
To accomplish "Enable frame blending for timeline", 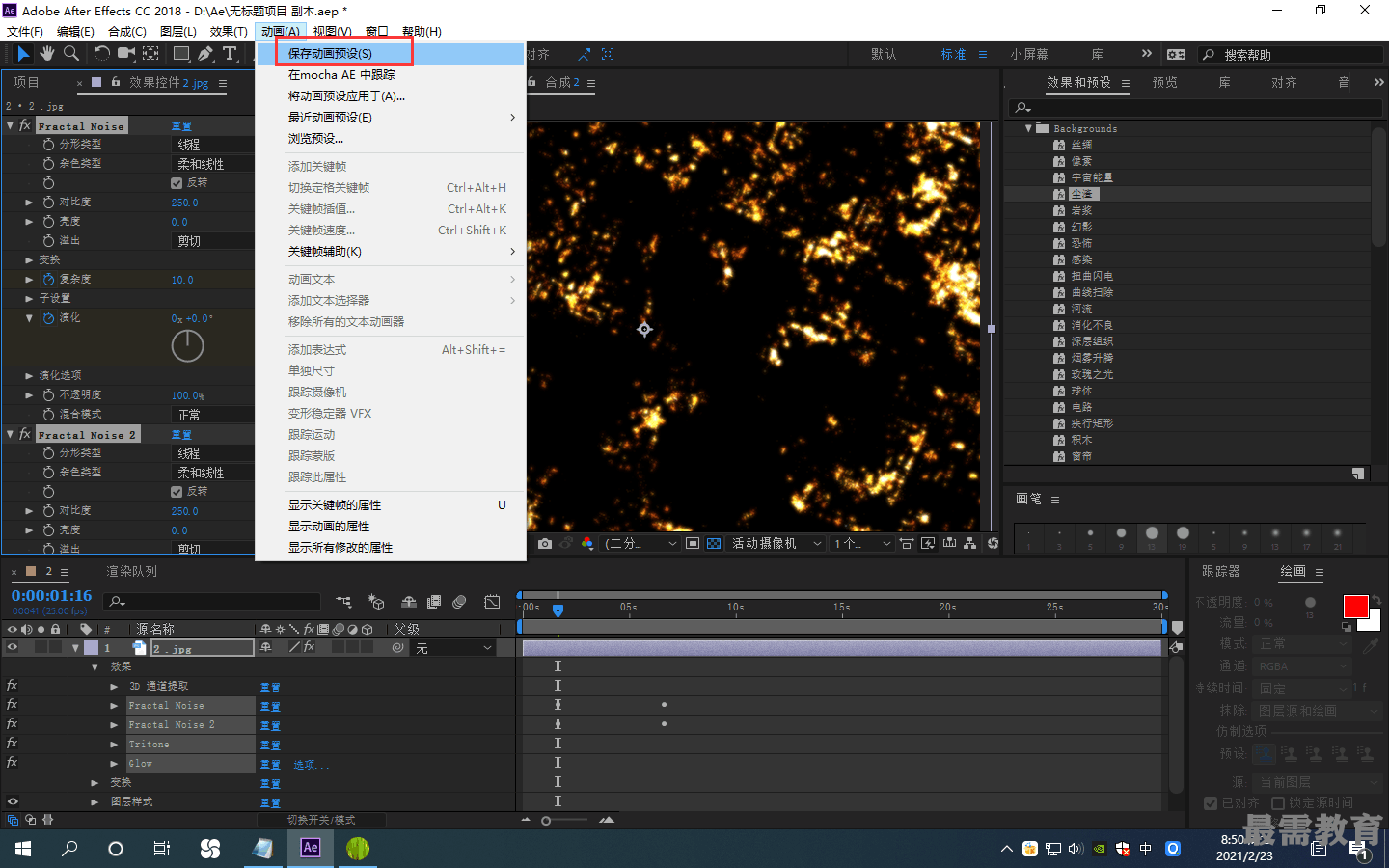I will coord(434,602).
